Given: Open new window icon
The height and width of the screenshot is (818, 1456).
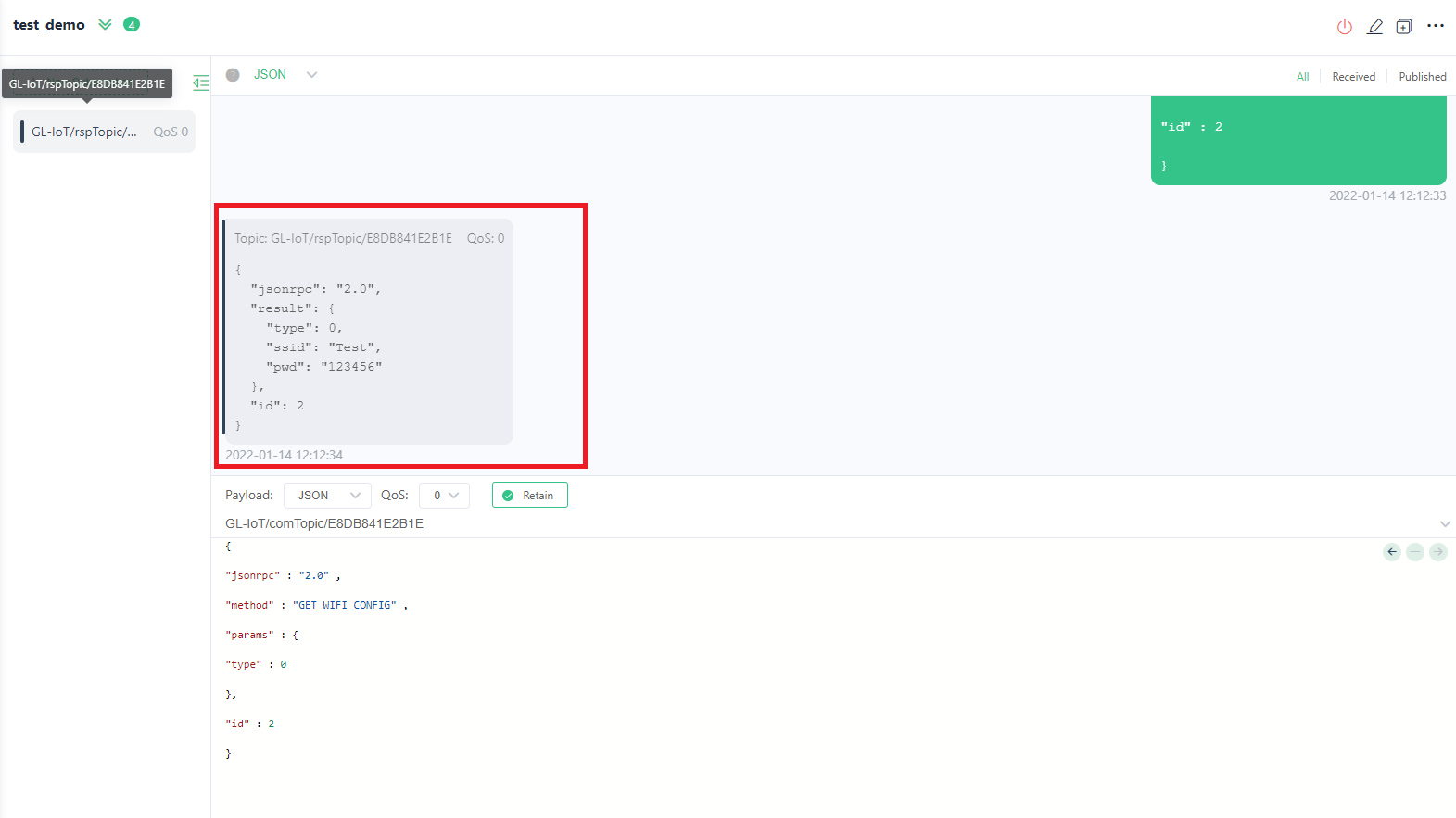Looking at the screenshot, I should pyautogui.click(x=1404, y=27).
